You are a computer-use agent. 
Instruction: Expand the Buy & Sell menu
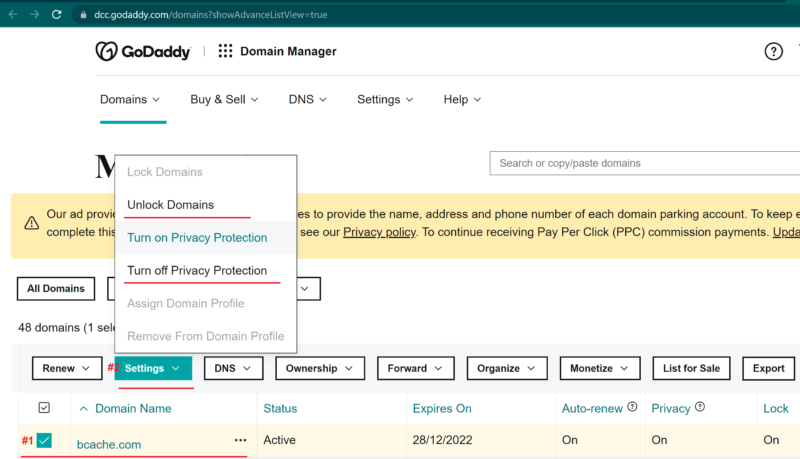[x=224, y=99]
